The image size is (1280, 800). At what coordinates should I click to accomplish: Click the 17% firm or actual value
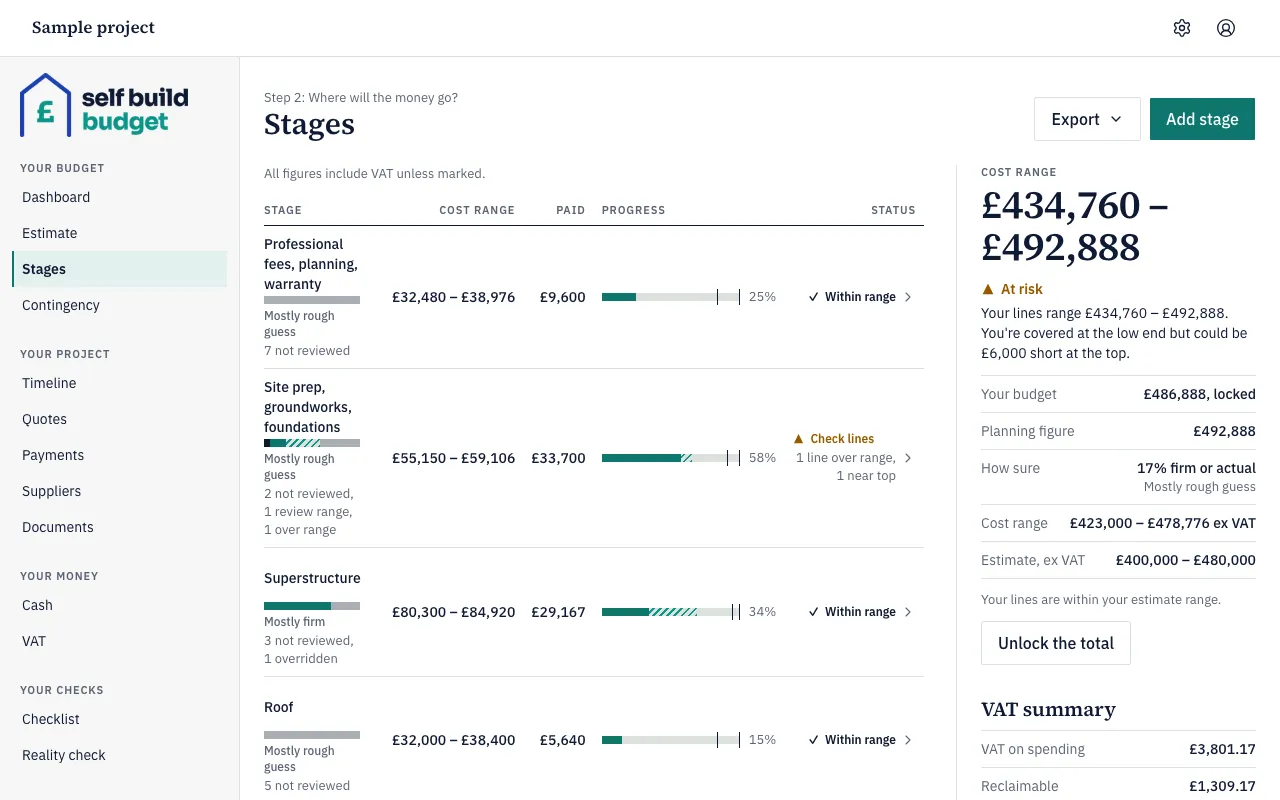[x=1196, y=468]
